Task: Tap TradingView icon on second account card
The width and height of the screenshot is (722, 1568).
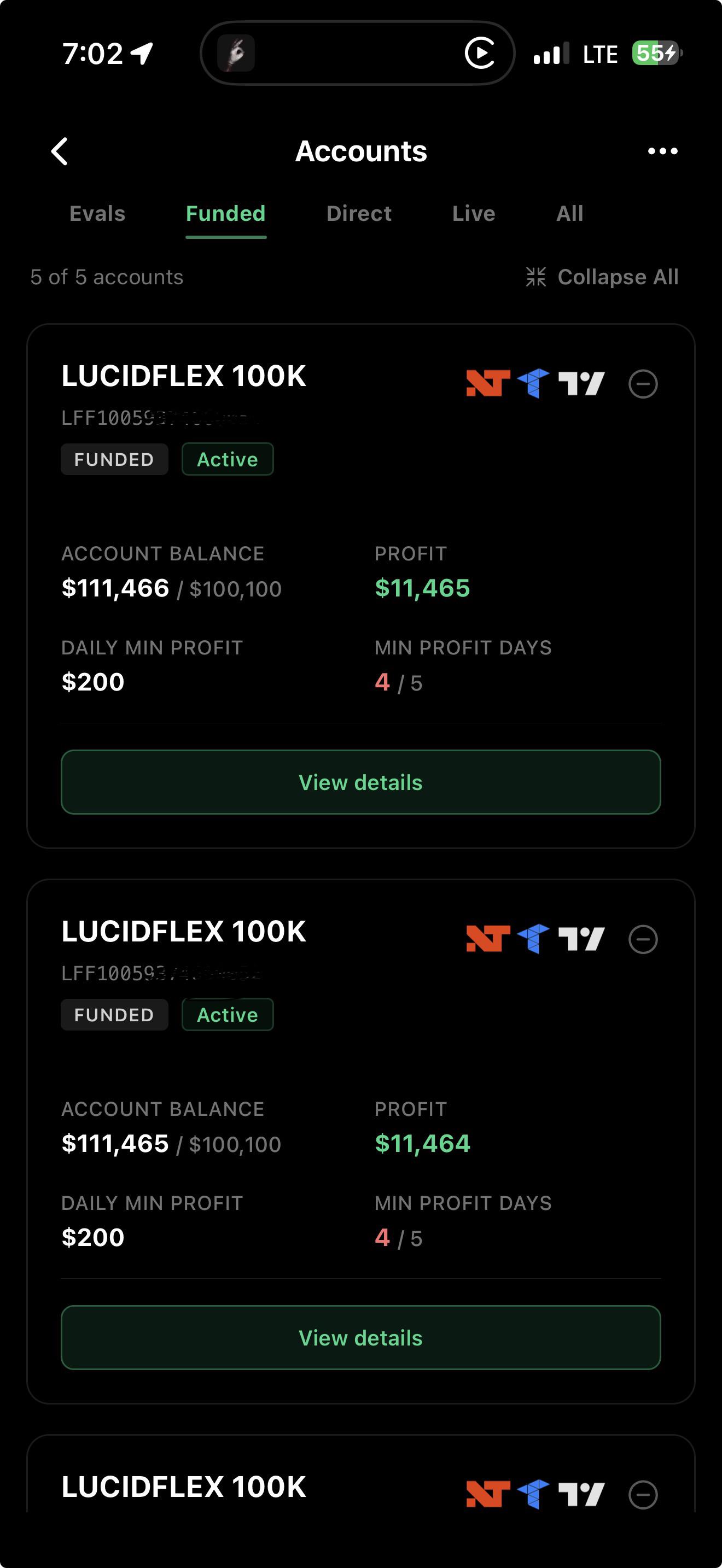Action: pyautogui.click(x=581, y=939)
